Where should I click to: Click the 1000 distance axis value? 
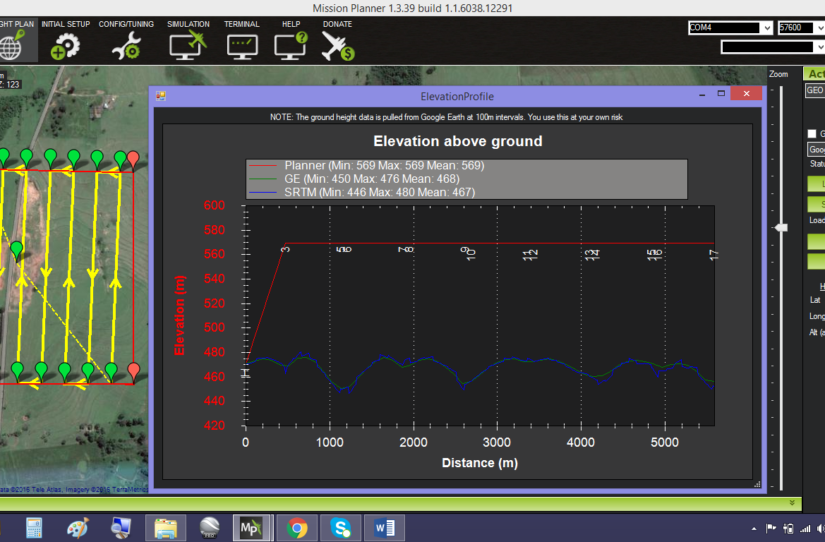(330, 442)
